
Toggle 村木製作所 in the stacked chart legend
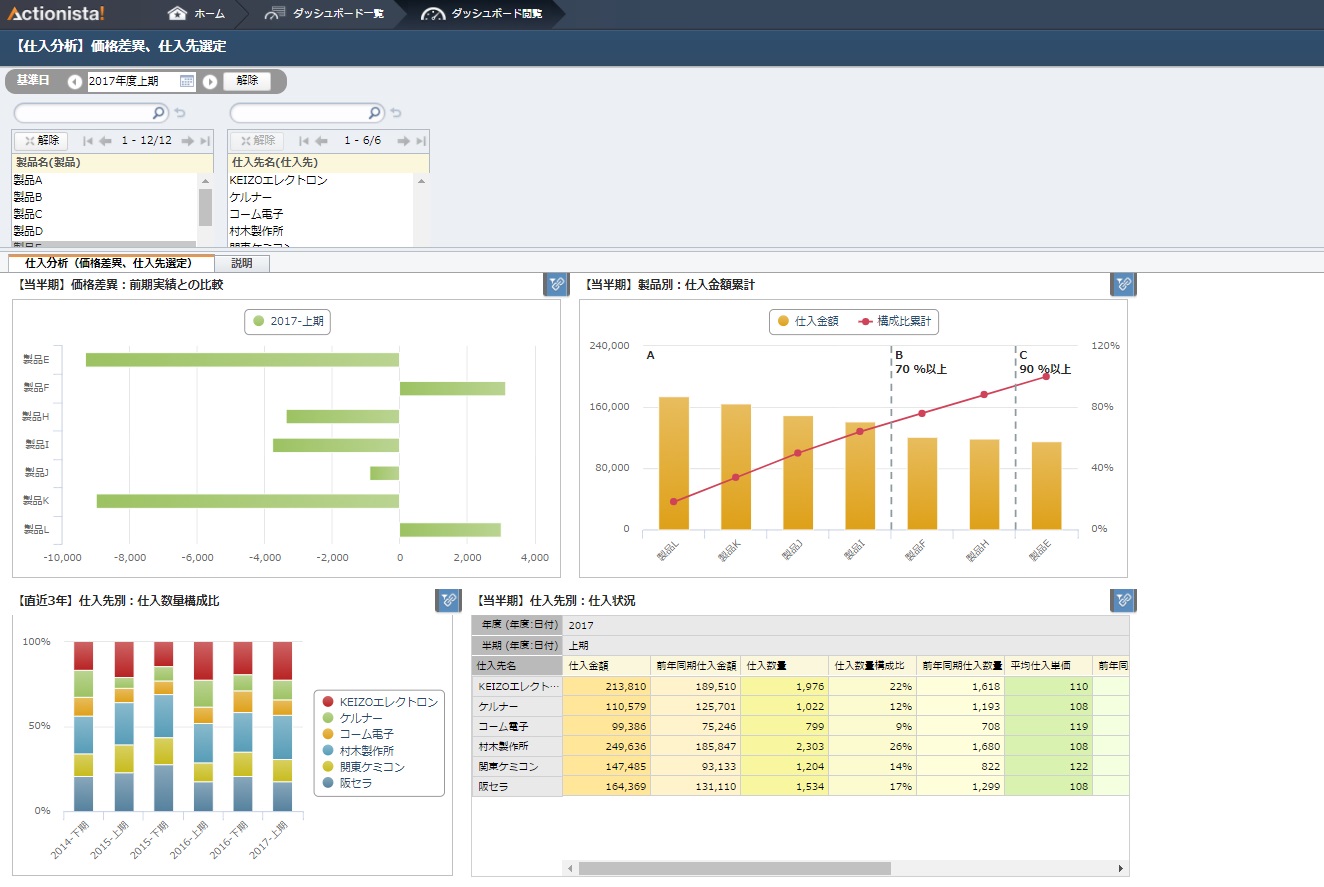coord(358,750)
